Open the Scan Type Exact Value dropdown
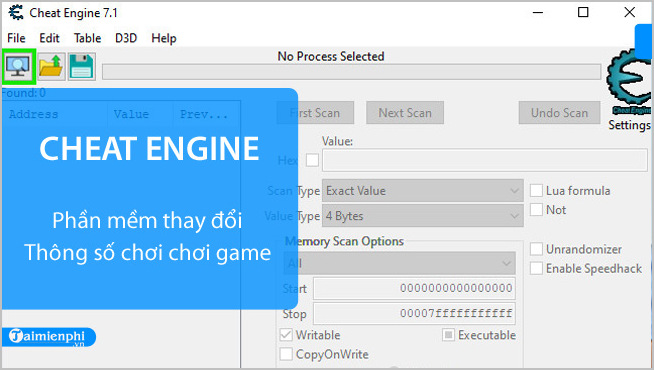Screen dimensions: 654x370 point(423,191)
